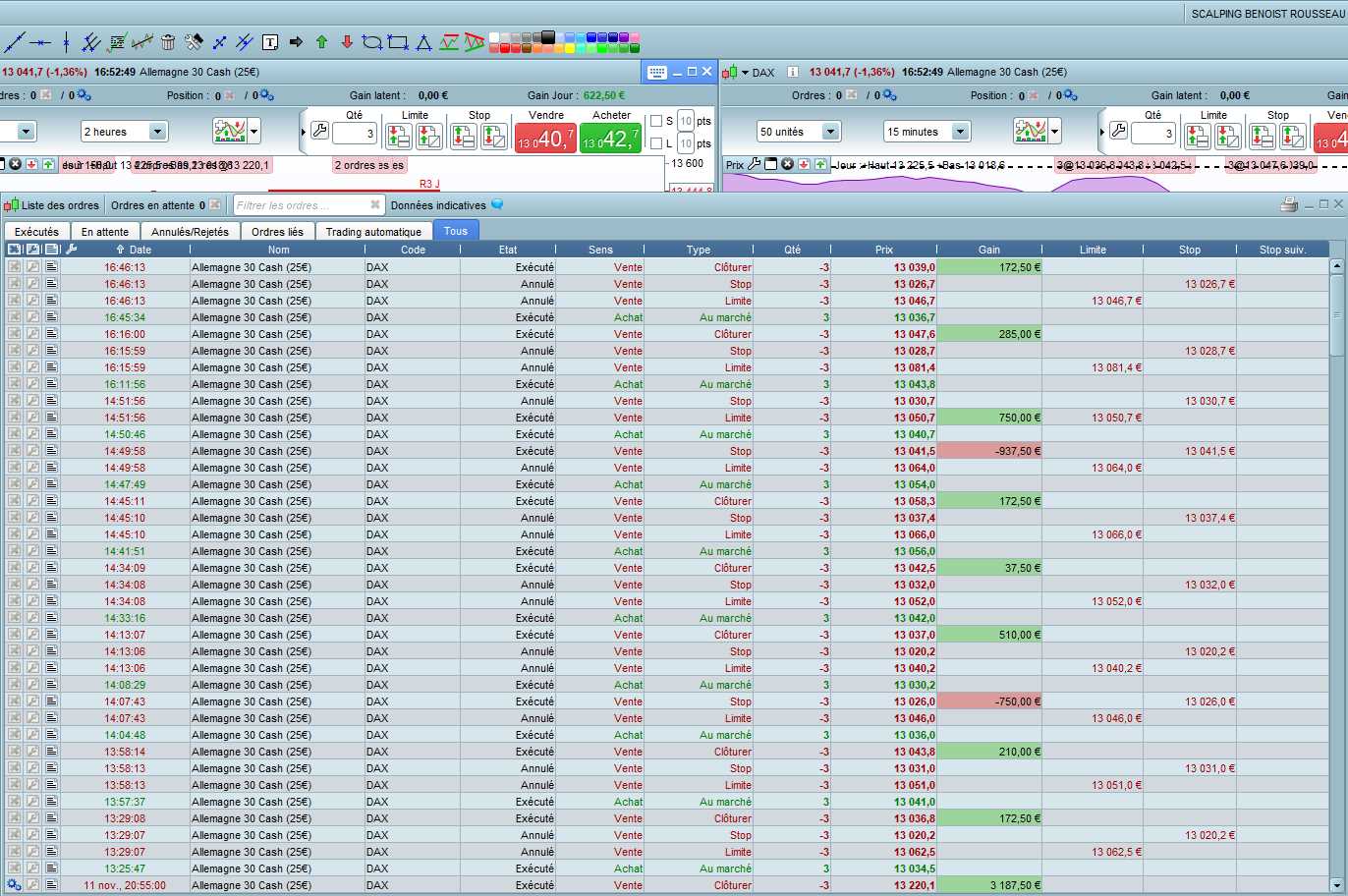The width and height of the screenshot is (1348, 896).
Task: Select the triangle drawing tool
Action: pos(423,42)
